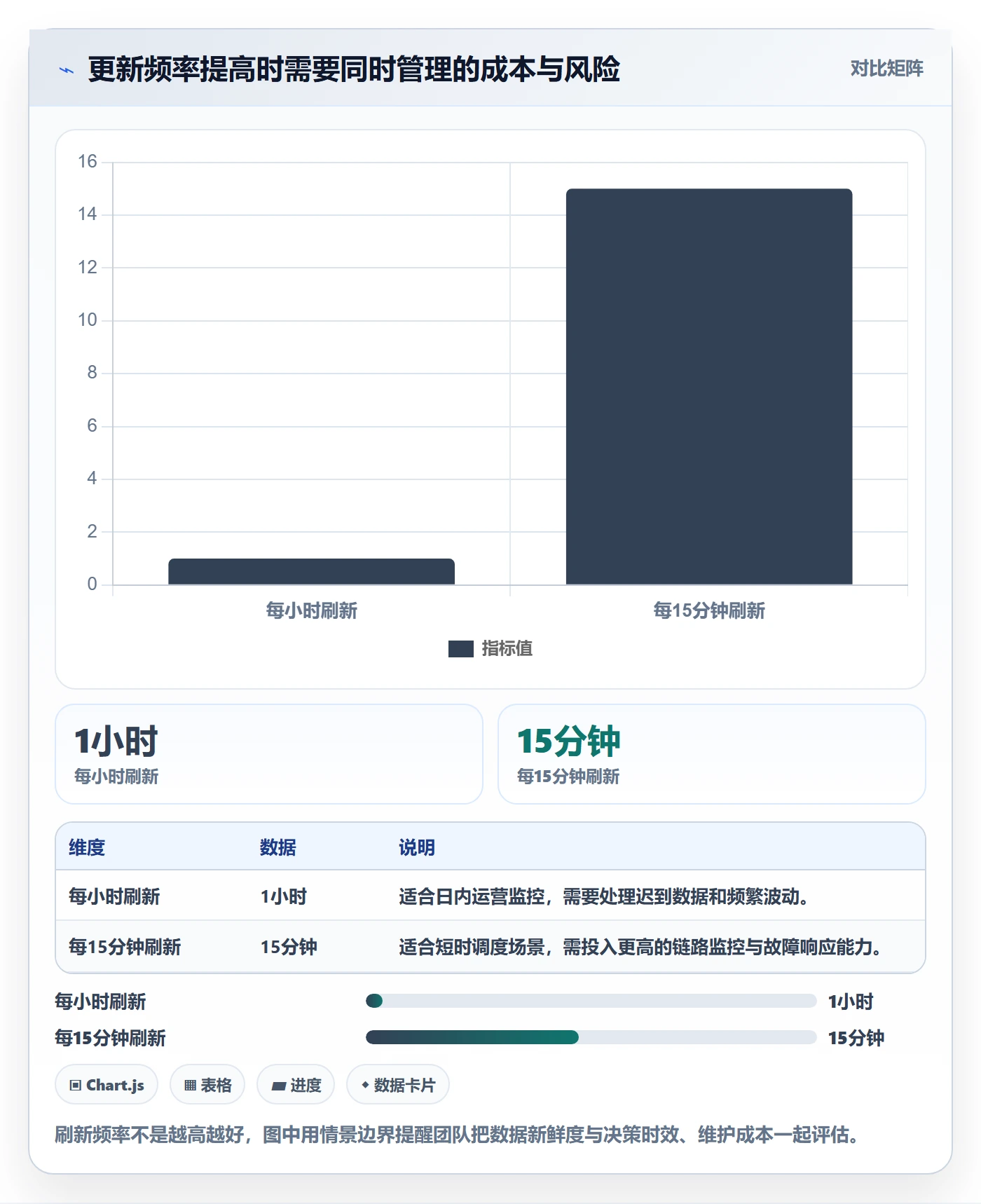Click the footer note about 刷新频率
This screenshot has width=981, height=1204.
458,1134
